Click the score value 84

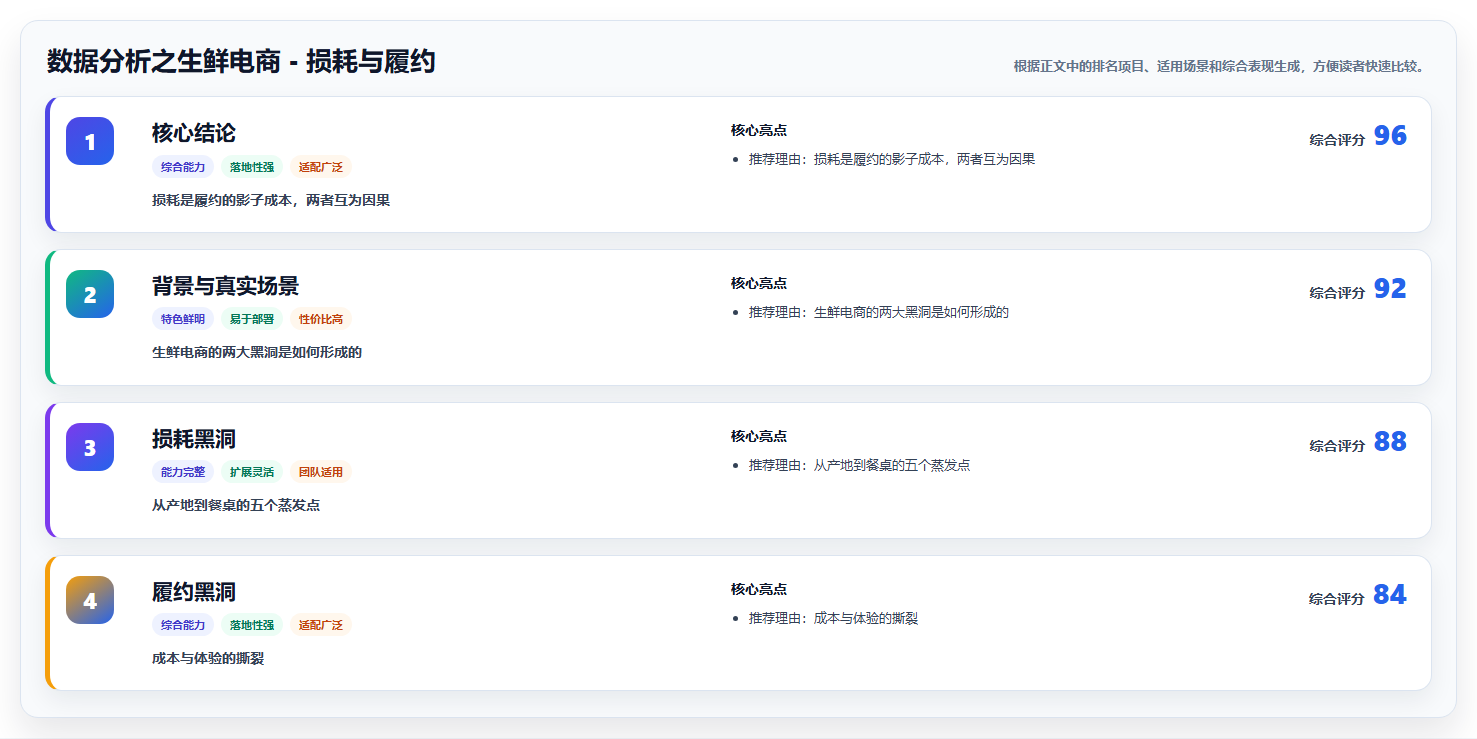(x=1390, y=595)
